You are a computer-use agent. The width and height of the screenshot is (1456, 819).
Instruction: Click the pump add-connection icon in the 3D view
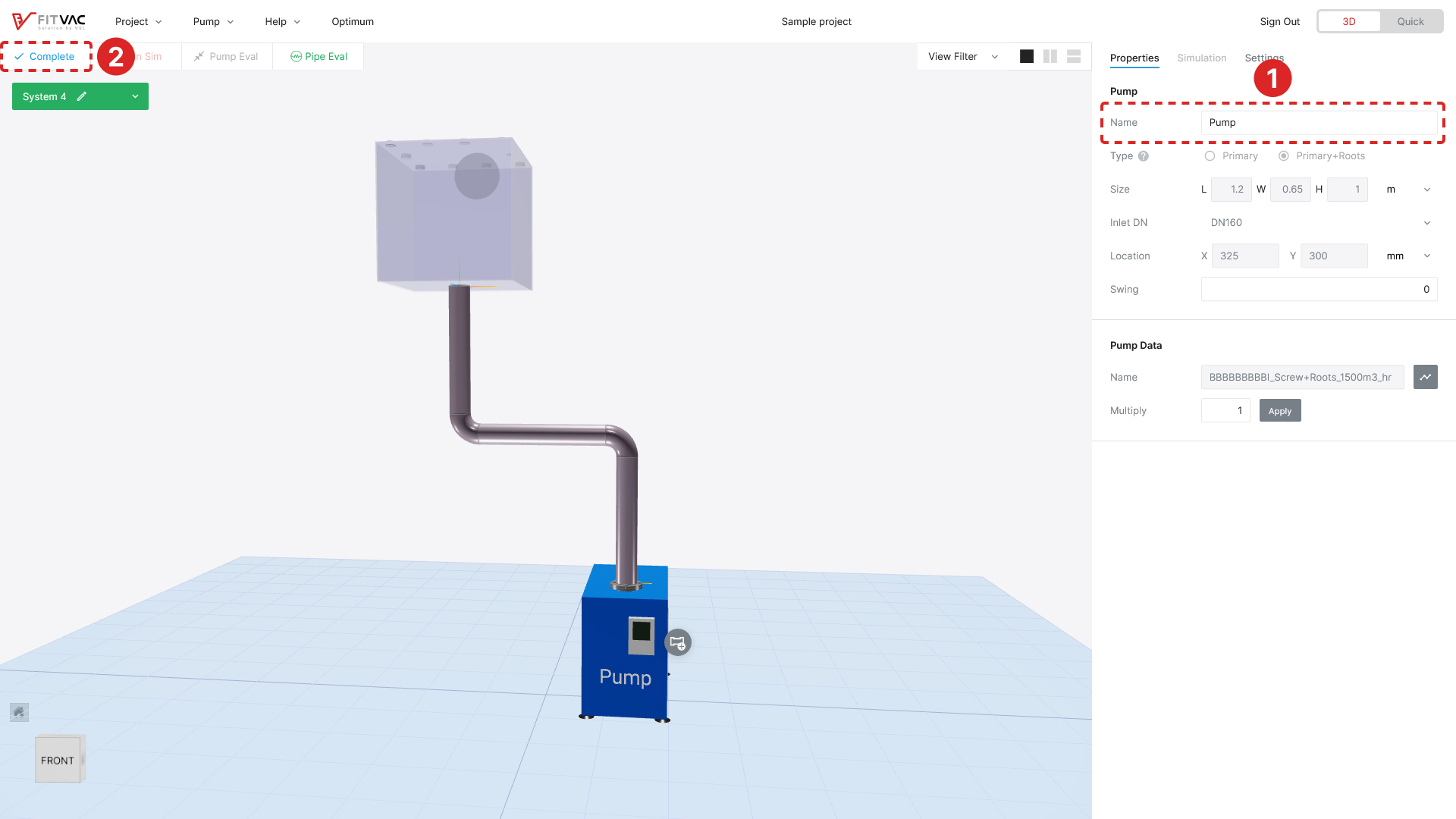tap(678, 642)
